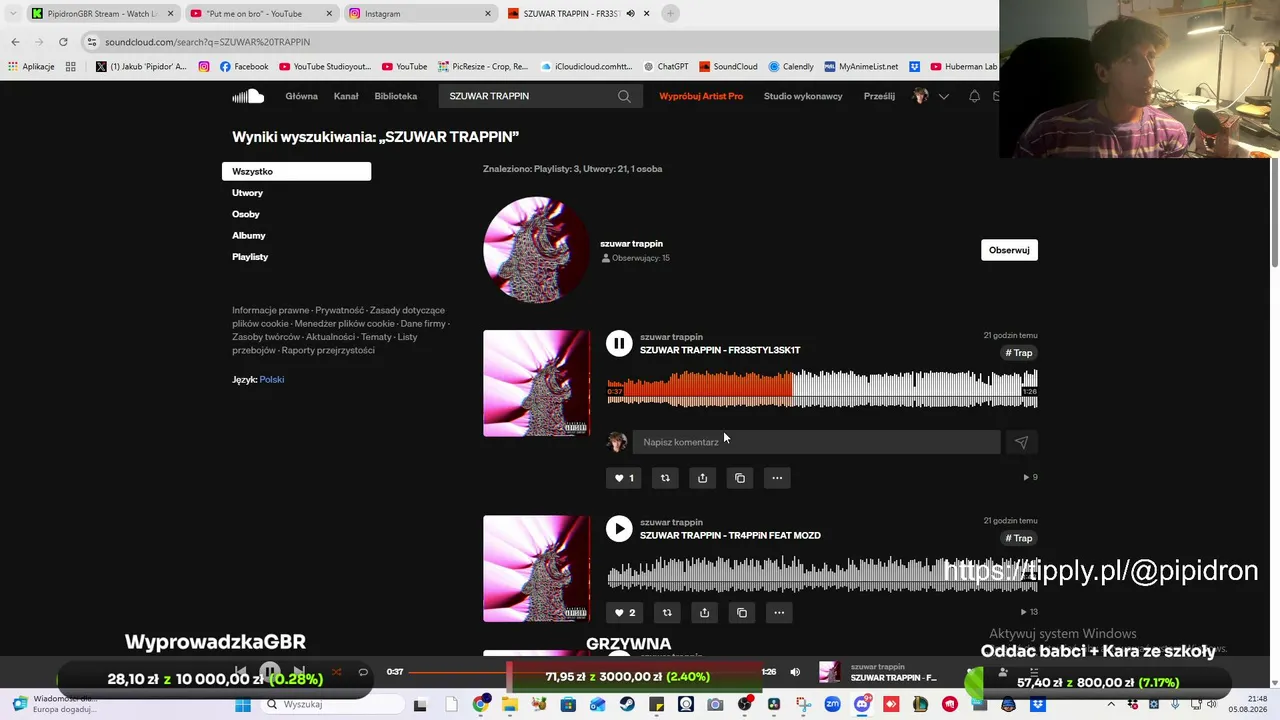1280x720 pixels.
Task: Expand the user profile avatar menu
Action: pyautogui.click(x=930, y=96)
